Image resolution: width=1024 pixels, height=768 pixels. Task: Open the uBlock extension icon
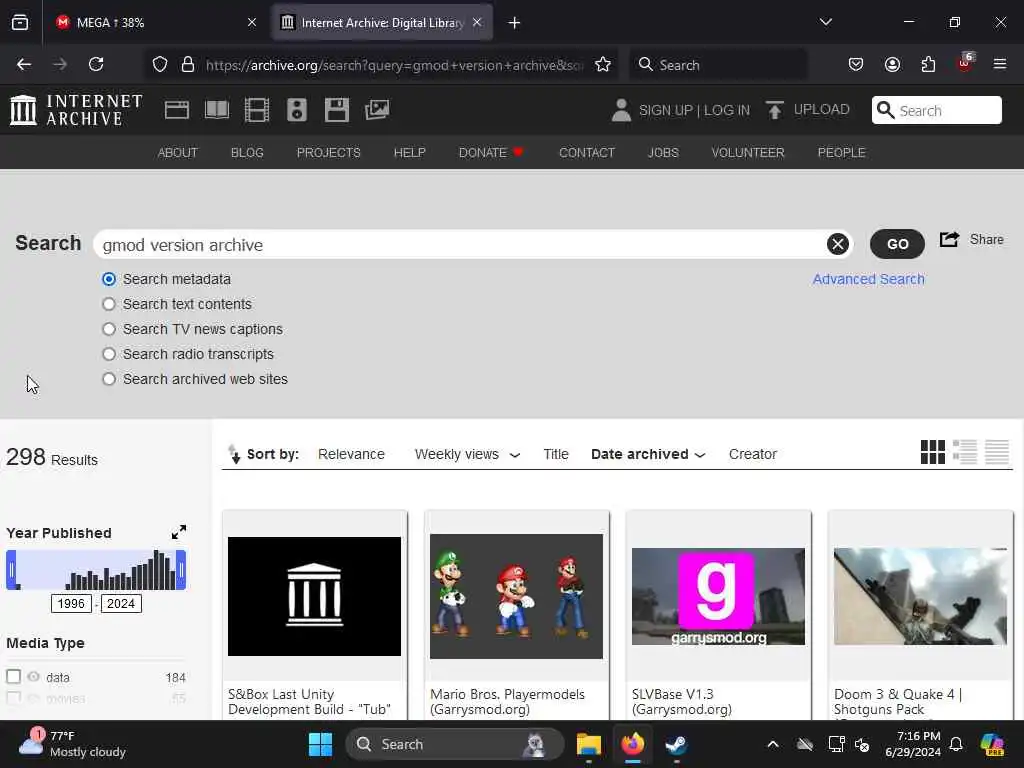coord(965,63)
